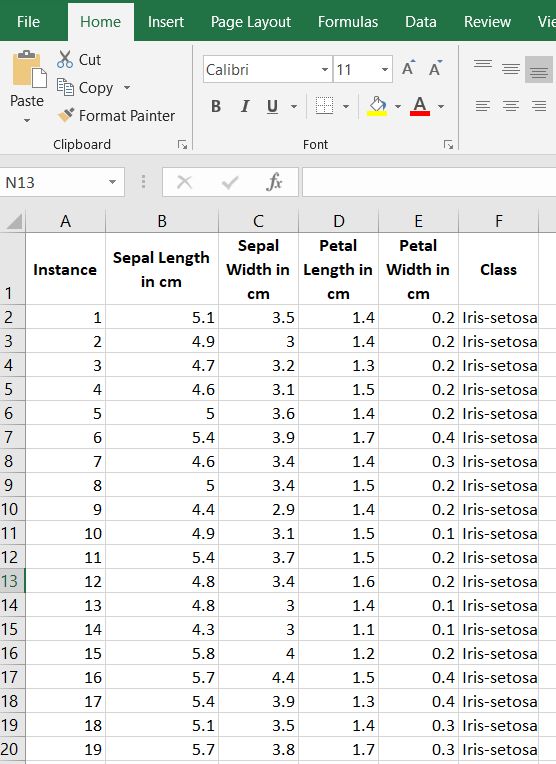Switch to the Formulas tab

[347, 22]
